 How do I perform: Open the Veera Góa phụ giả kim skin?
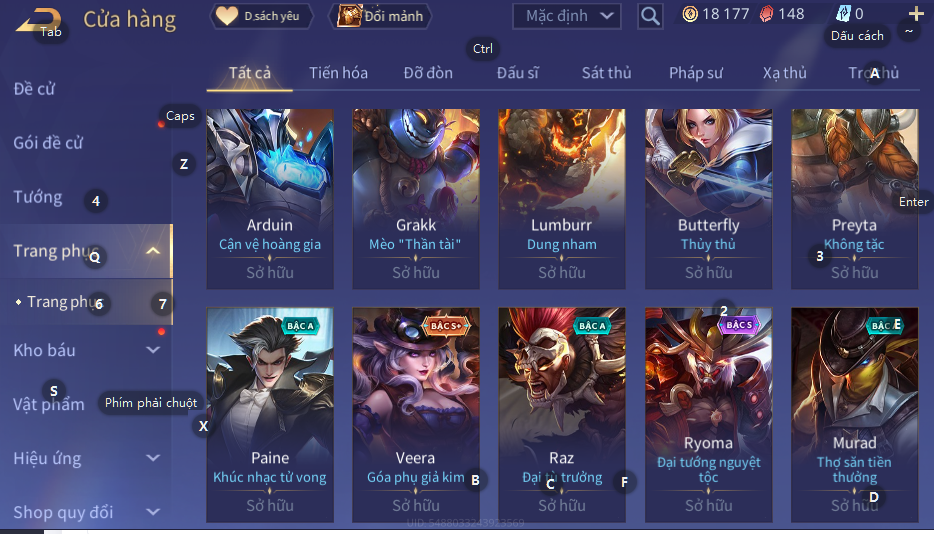pyautogui.click(x=416, y=415)
